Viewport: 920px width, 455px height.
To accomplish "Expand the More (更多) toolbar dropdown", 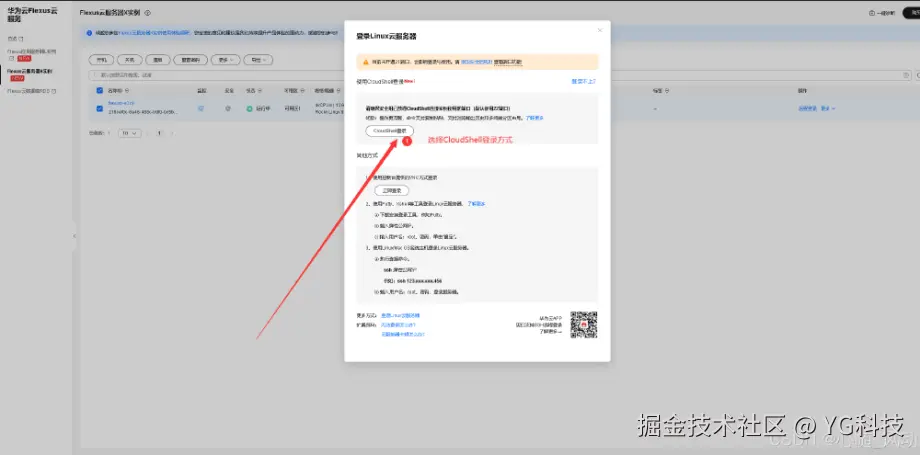I will (225, 60).
